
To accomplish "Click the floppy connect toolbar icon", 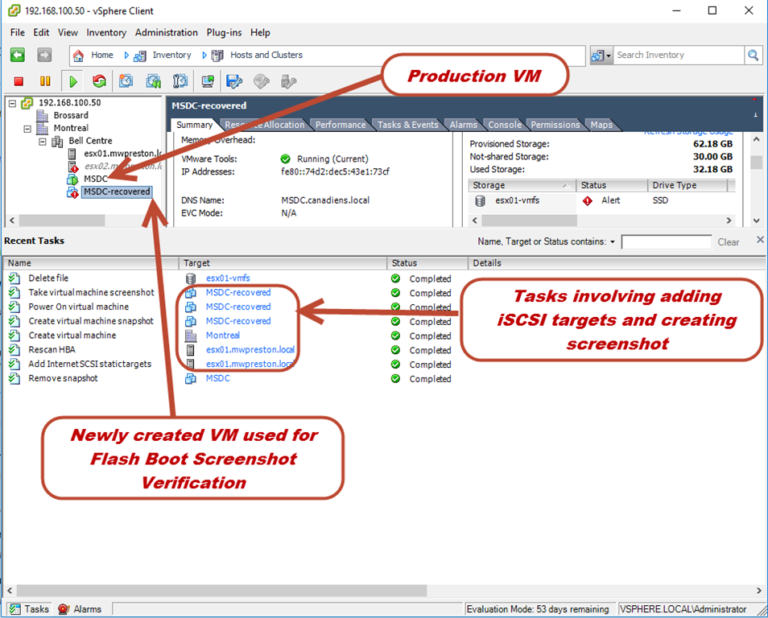I will (234, 81).
